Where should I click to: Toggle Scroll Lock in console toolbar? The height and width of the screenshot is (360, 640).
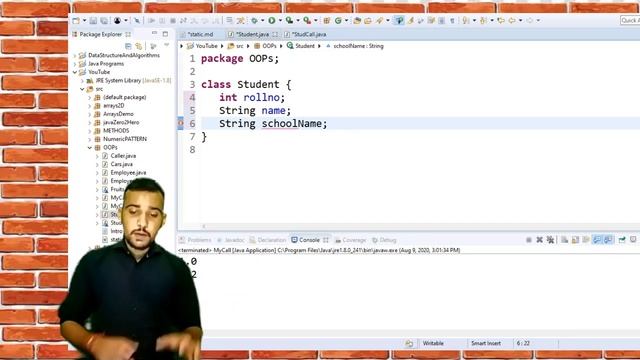point(576,240)
